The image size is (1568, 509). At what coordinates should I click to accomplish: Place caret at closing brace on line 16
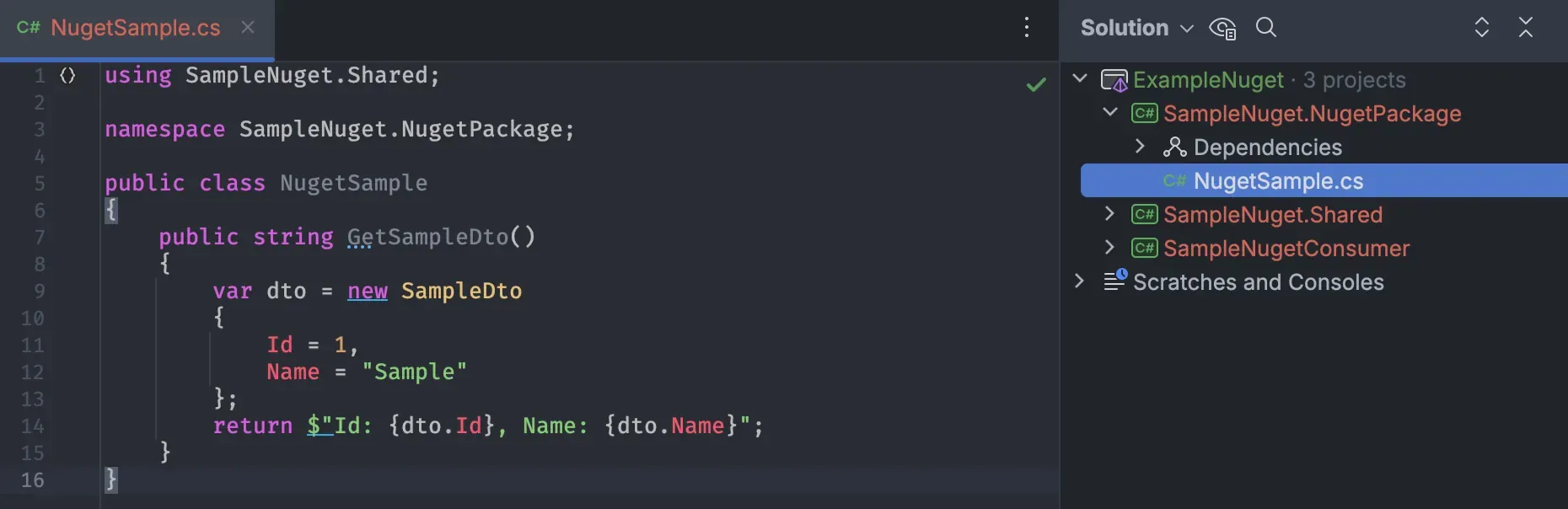coord(111,480)
